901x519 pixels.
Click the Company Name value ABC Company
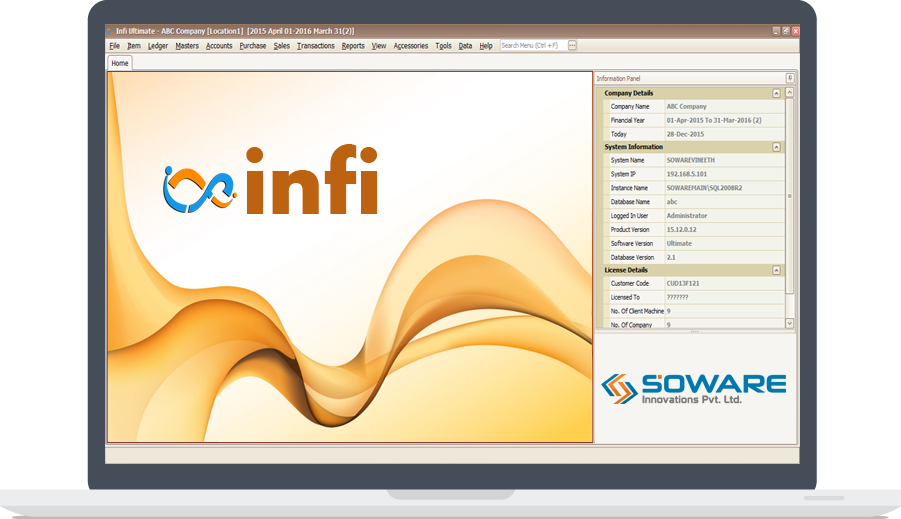point(687,107)
